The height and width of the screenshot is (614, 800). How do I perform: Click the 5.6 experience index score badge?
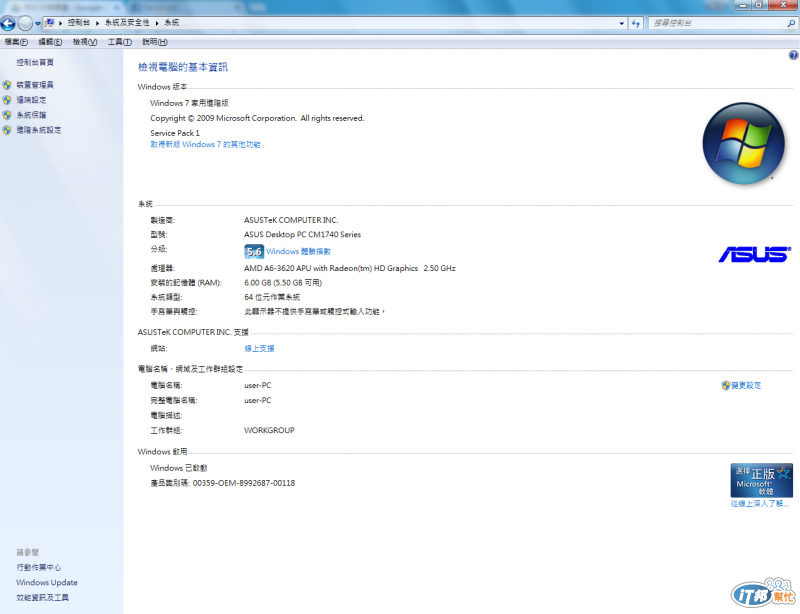point(254,251)
